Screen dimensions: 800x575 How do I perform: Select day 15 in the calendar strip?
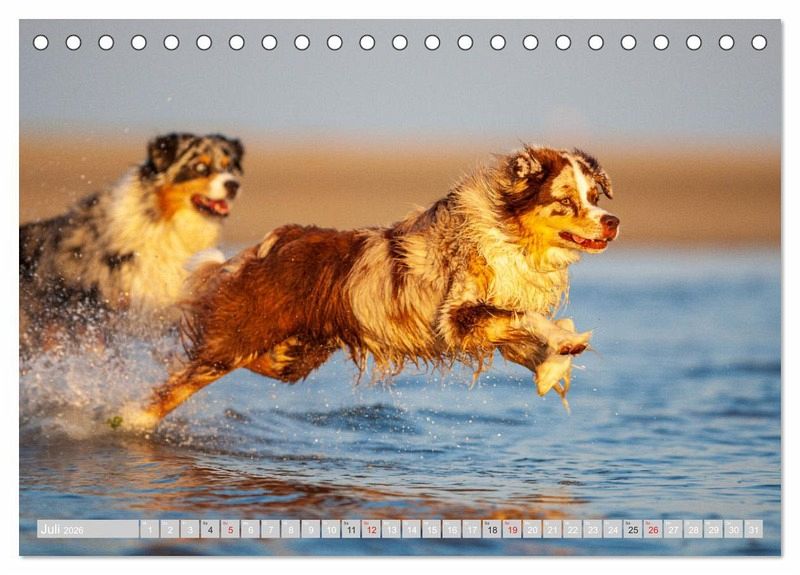click(x=432, y=529)
